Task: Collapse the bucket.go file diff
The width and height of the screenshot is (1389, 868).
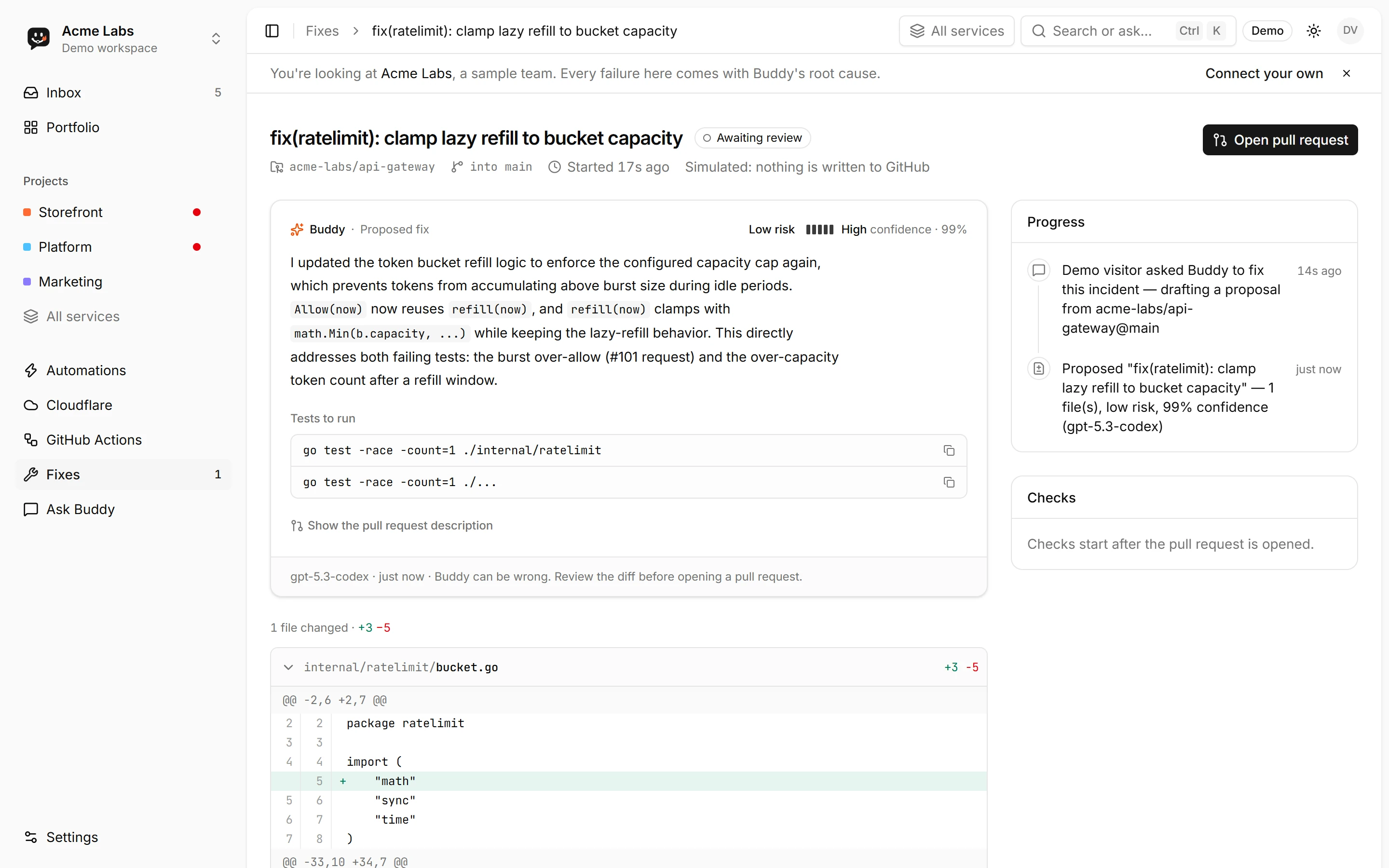Action: (x=289, y=667)
